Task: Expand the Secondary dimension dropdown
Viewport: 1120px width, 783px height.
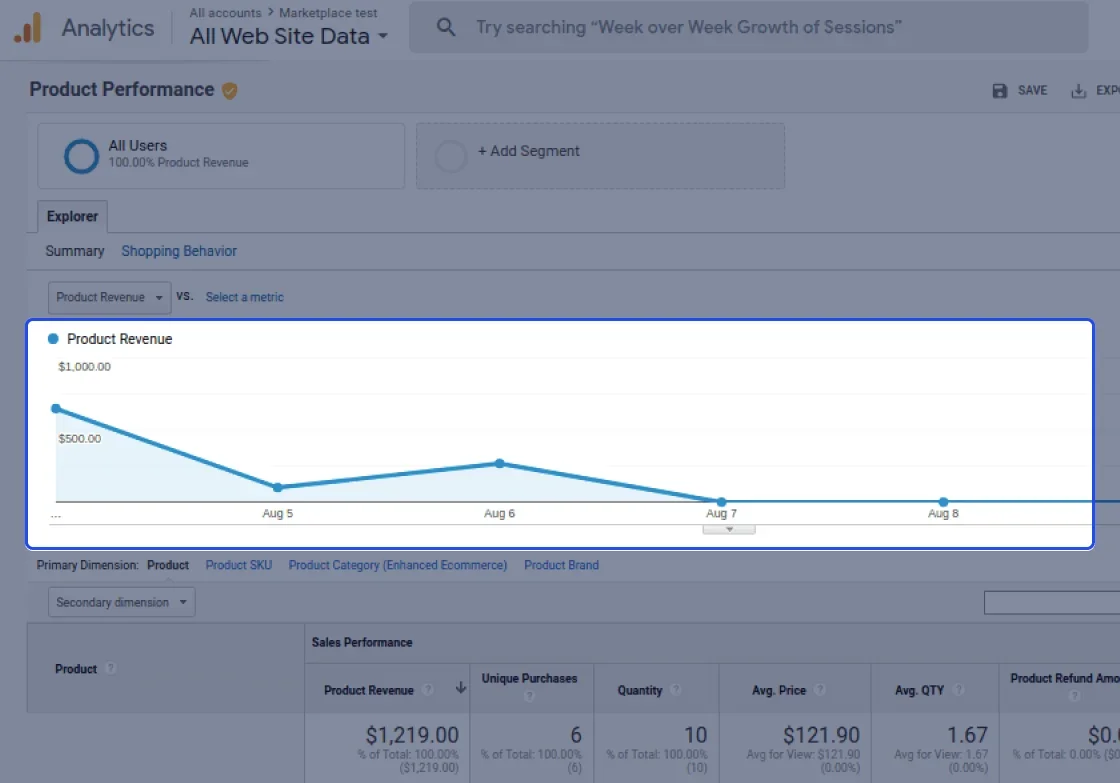Action: pyautogui.click(x=121, y=602)
